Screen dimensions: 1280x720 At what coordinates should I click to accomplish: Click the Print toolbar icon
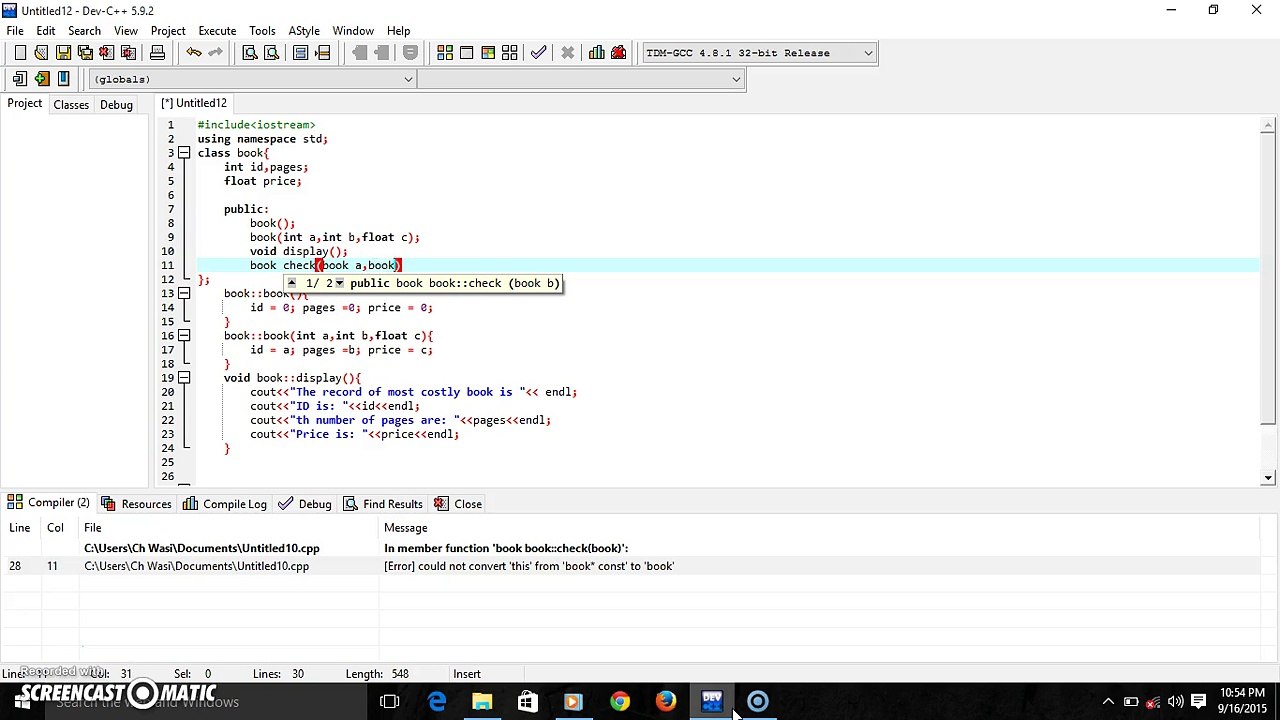pyautogui.click(x=157, y=53)
